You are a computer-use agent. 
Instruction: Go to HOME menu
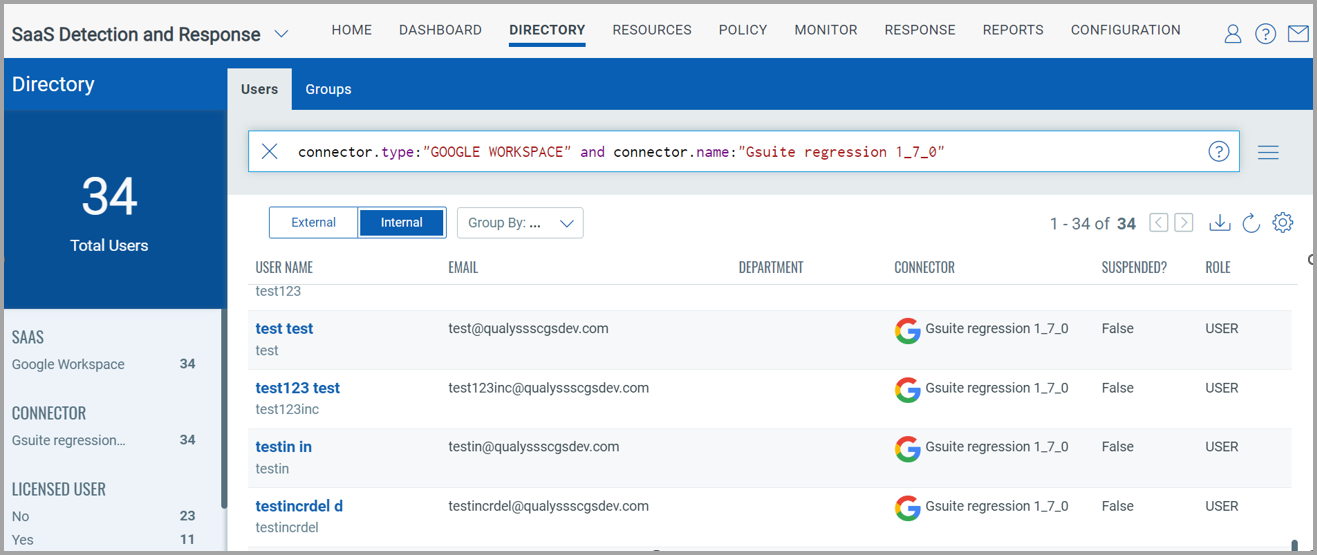point(351,30)
